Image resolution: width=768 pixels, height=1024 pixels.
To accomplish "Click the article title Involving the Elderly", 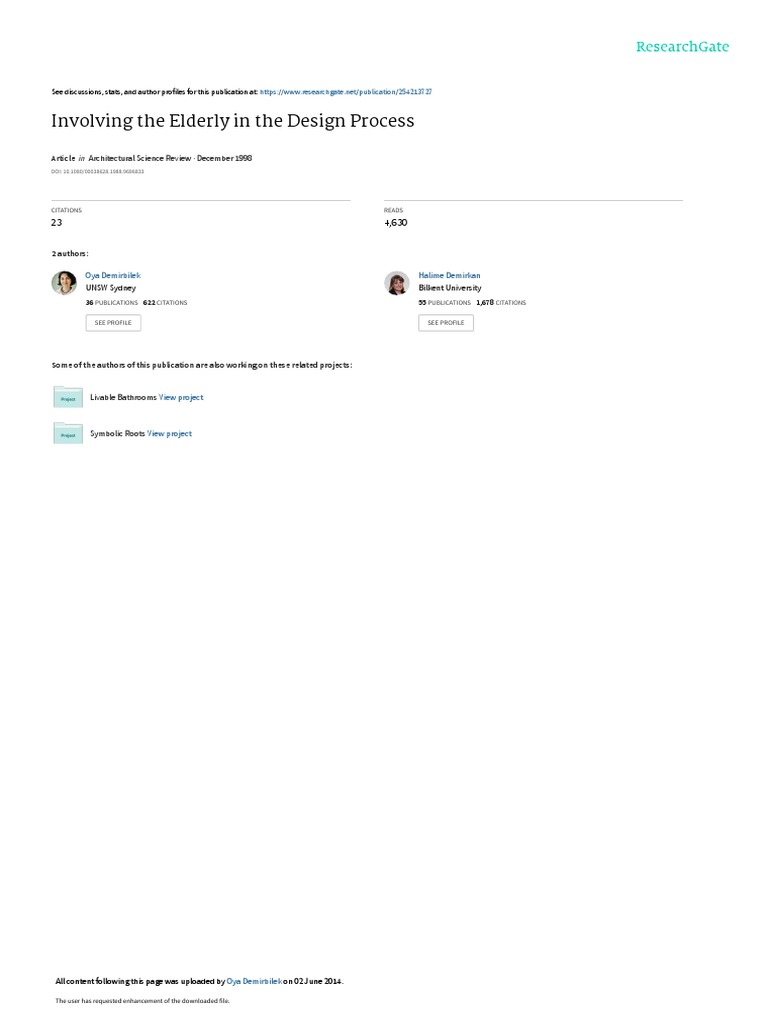I will point(232,121).
